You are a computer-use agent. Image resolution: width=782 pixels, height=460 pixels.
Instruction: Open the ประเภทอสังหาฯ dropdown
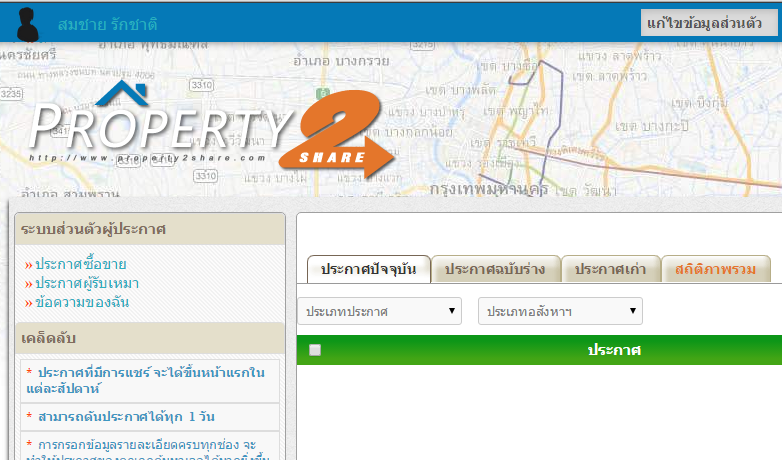point(560,311)
